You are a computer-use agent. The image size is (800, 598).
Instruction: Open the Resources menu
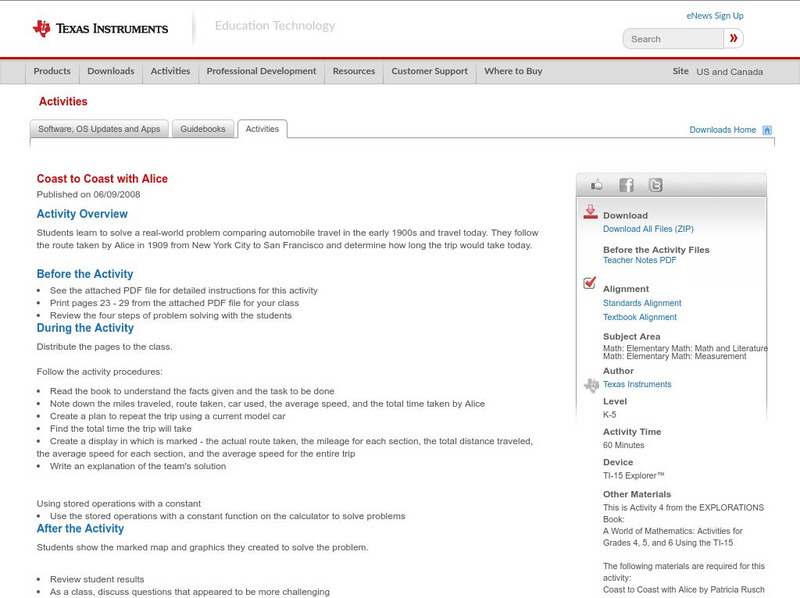(354, 71)
